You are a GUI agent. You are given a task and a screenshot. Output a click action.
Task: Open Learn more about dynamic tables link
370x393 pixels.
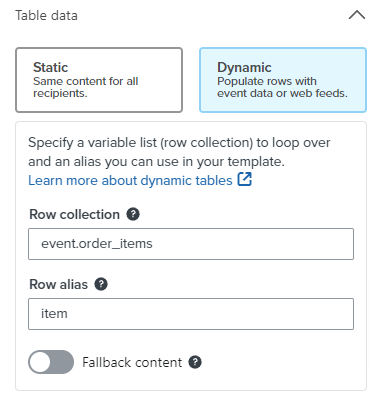(x=130, y=180)
